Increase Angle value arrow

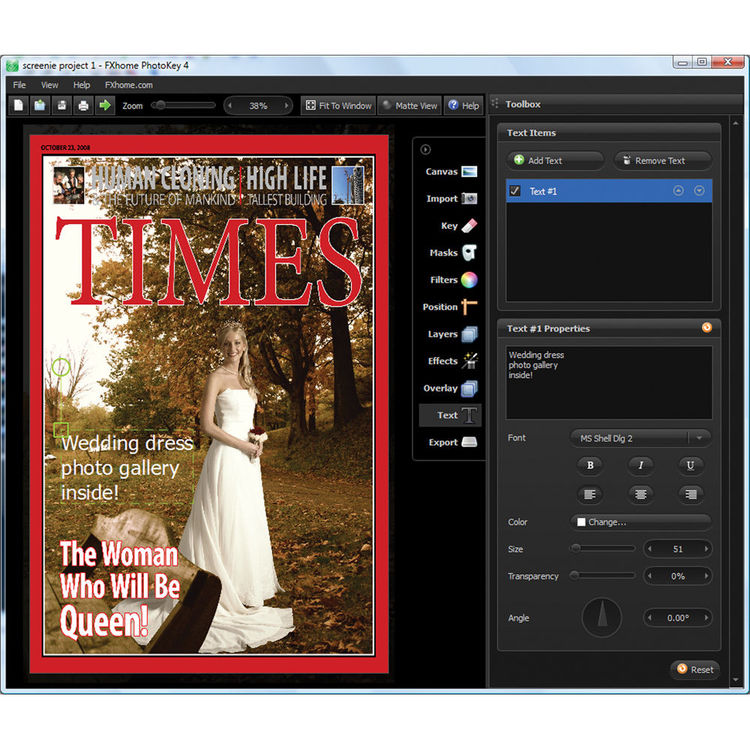tap(706, 618)
